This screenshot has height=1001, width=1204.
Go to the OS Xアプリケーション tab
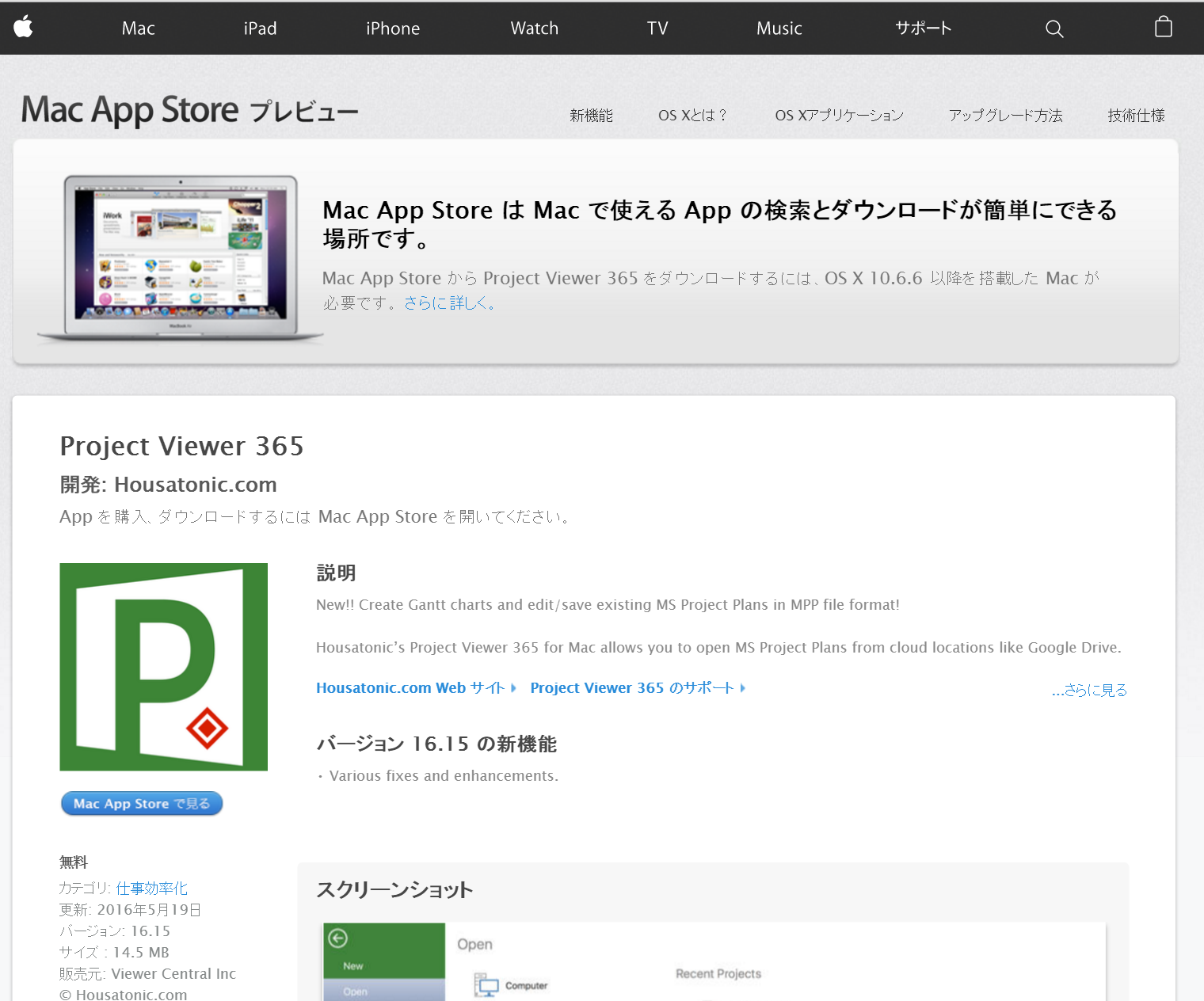[840, 116]
